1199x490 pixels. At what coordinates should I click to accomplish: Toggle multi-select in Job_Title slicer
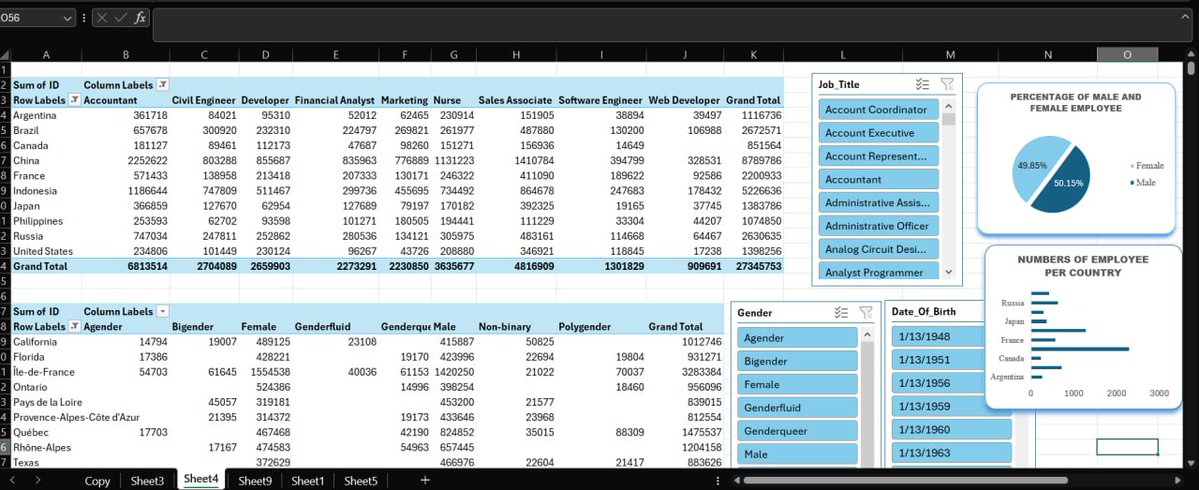tap(922, 85)
